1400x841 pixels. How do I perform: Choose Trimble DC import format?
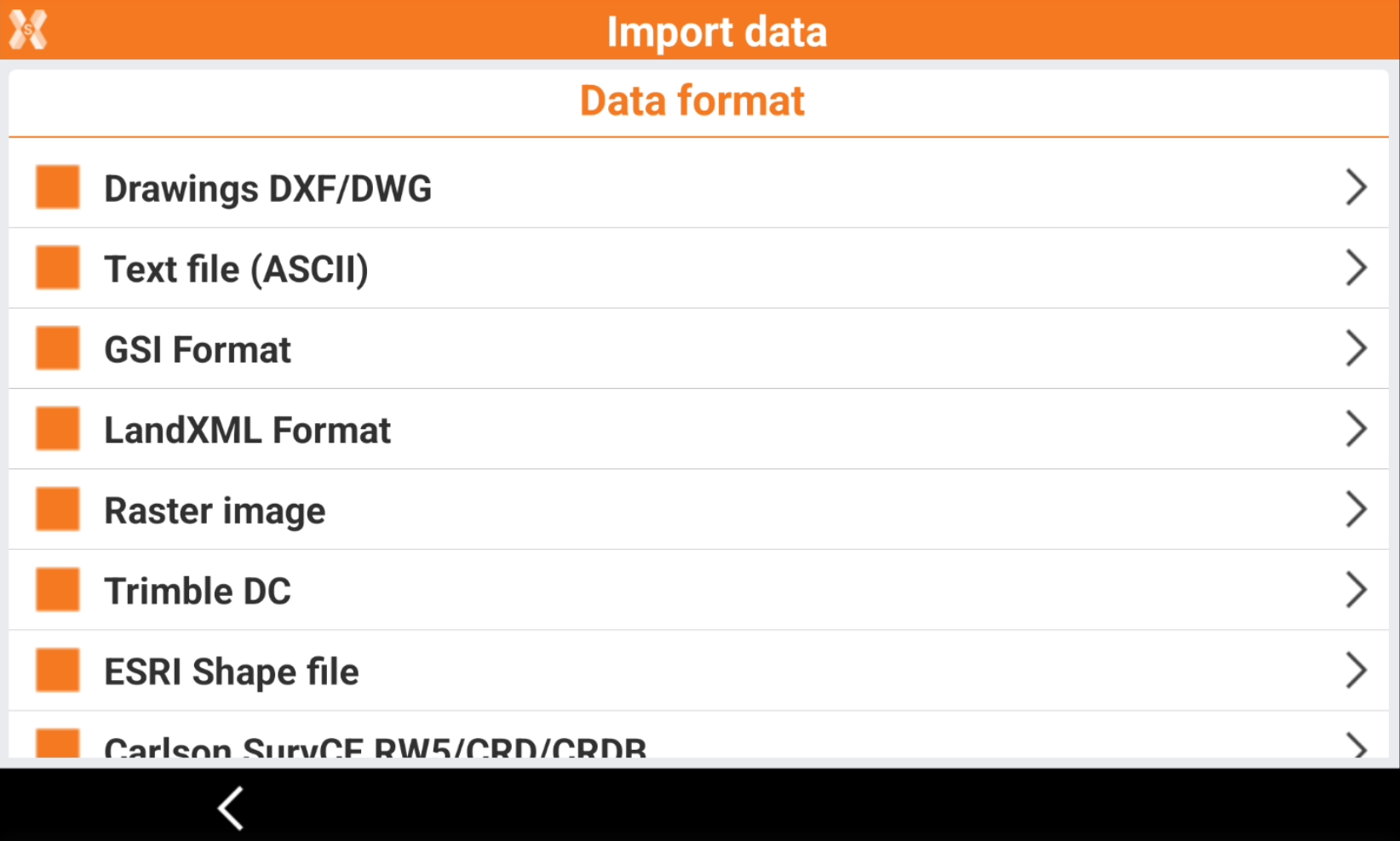(198, 591)
